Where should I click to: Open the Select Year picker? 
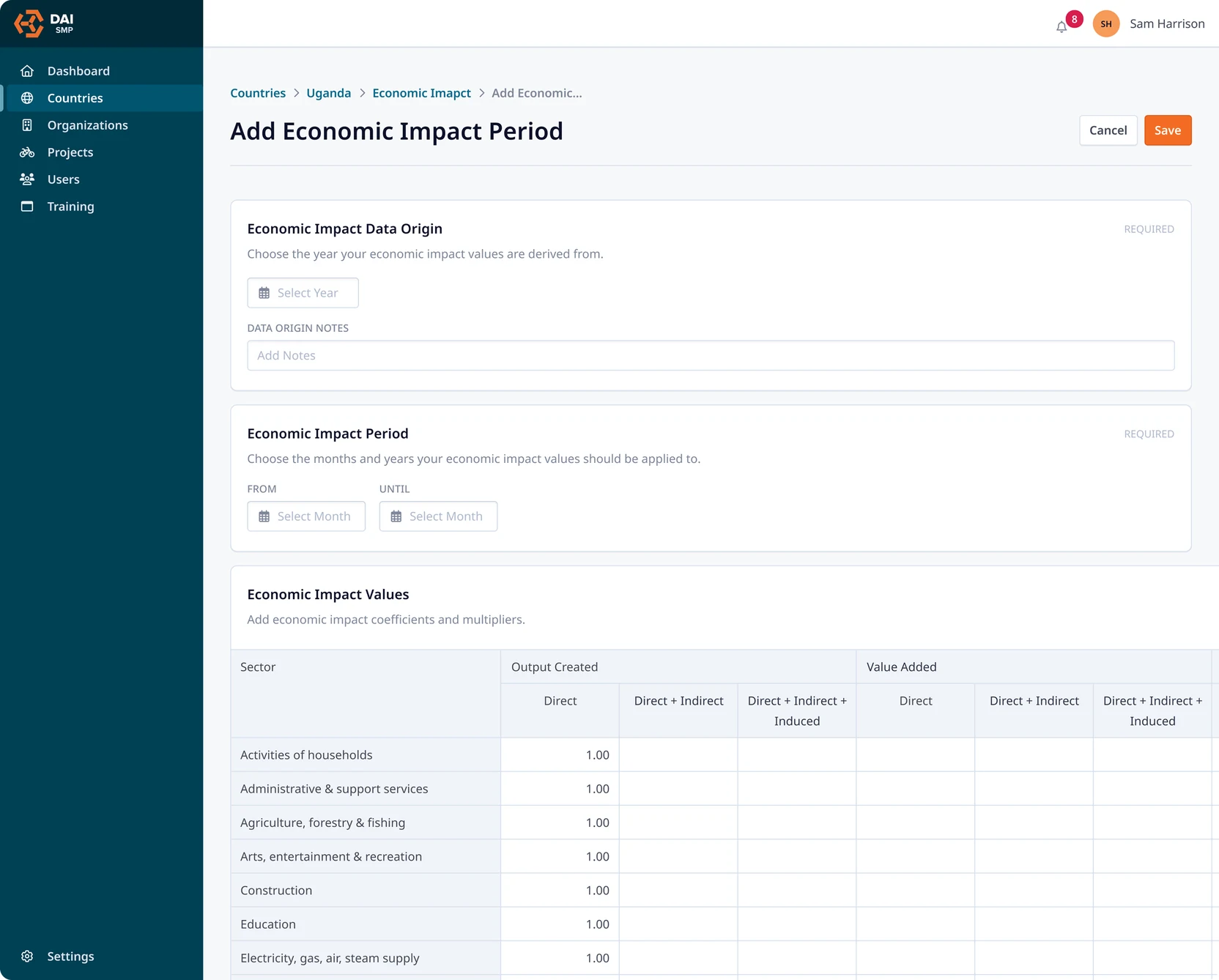[x=303, y=293]
